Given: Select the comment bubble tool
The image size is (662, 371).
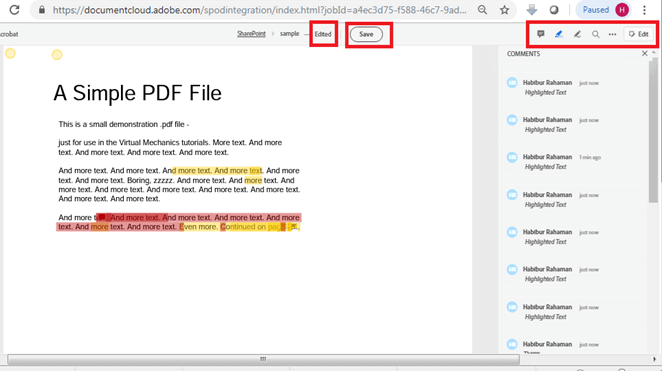Looking at the screenshot, I should tap(540, 34).
